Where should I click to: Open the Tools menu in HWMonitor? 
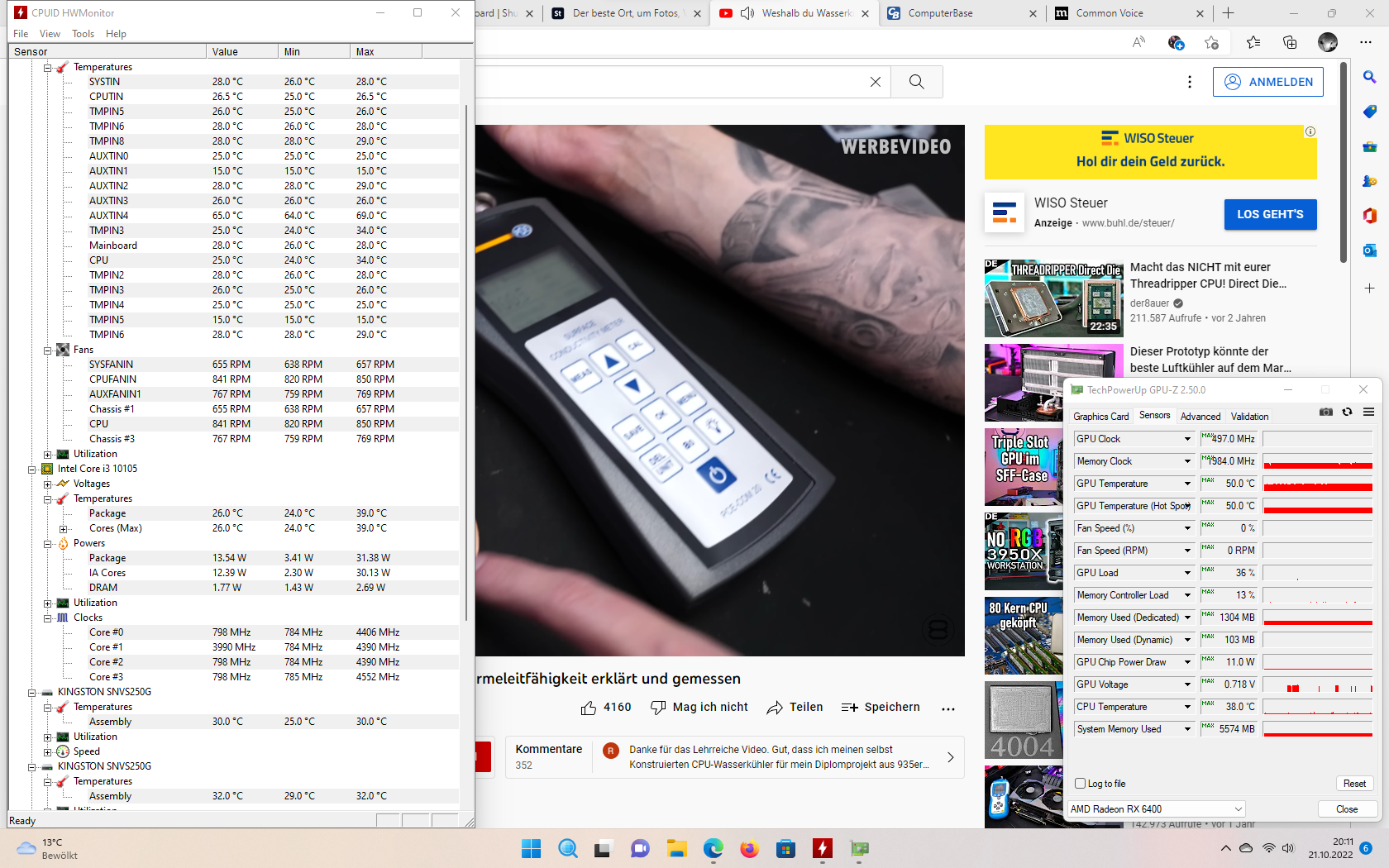tap(83, 33)
